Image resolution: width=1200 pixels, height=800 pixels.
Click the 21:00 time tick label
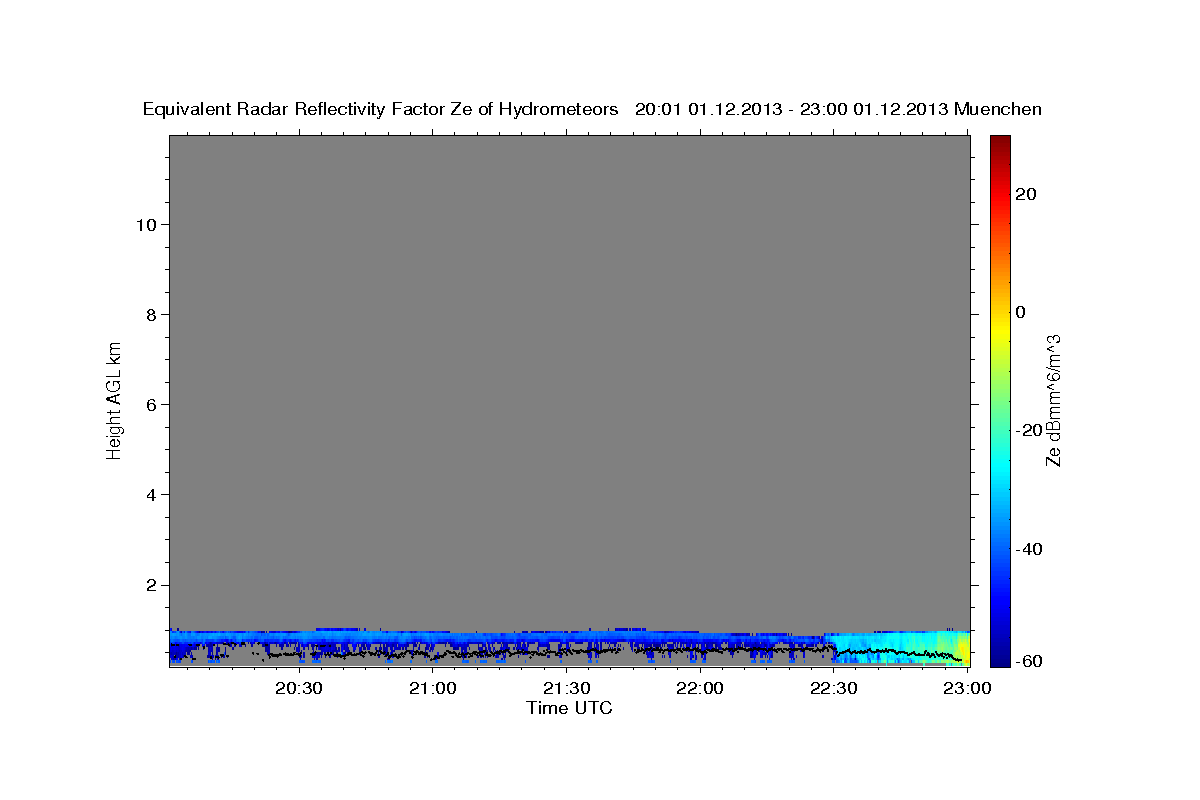432,689
